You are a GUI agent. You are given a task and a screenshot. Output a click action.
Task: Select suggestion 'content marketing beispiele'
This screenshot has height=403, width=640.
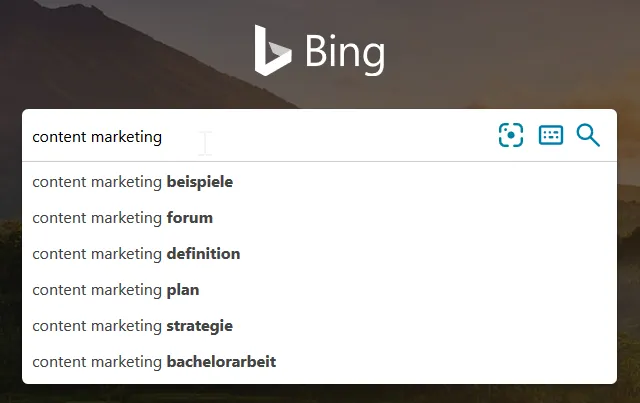point(319,182)
